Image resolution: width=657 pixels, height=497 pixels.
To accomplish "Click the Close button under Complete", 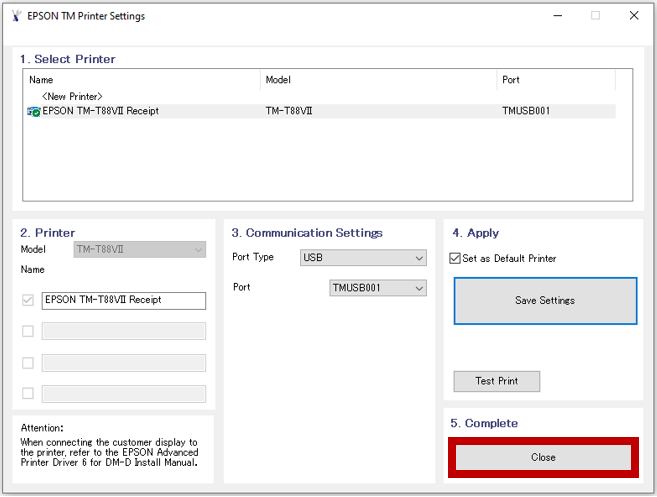I will 543,457.
